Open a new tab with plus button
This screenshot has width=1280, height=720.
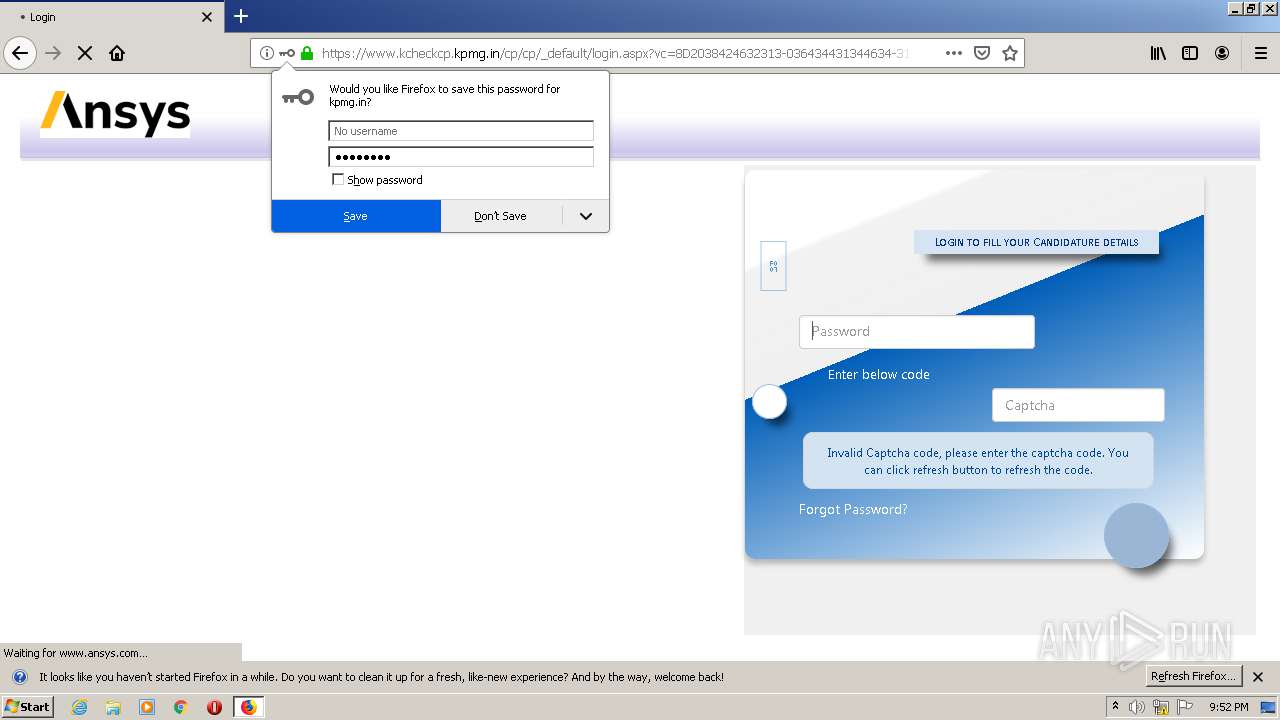tap(240, 16)
